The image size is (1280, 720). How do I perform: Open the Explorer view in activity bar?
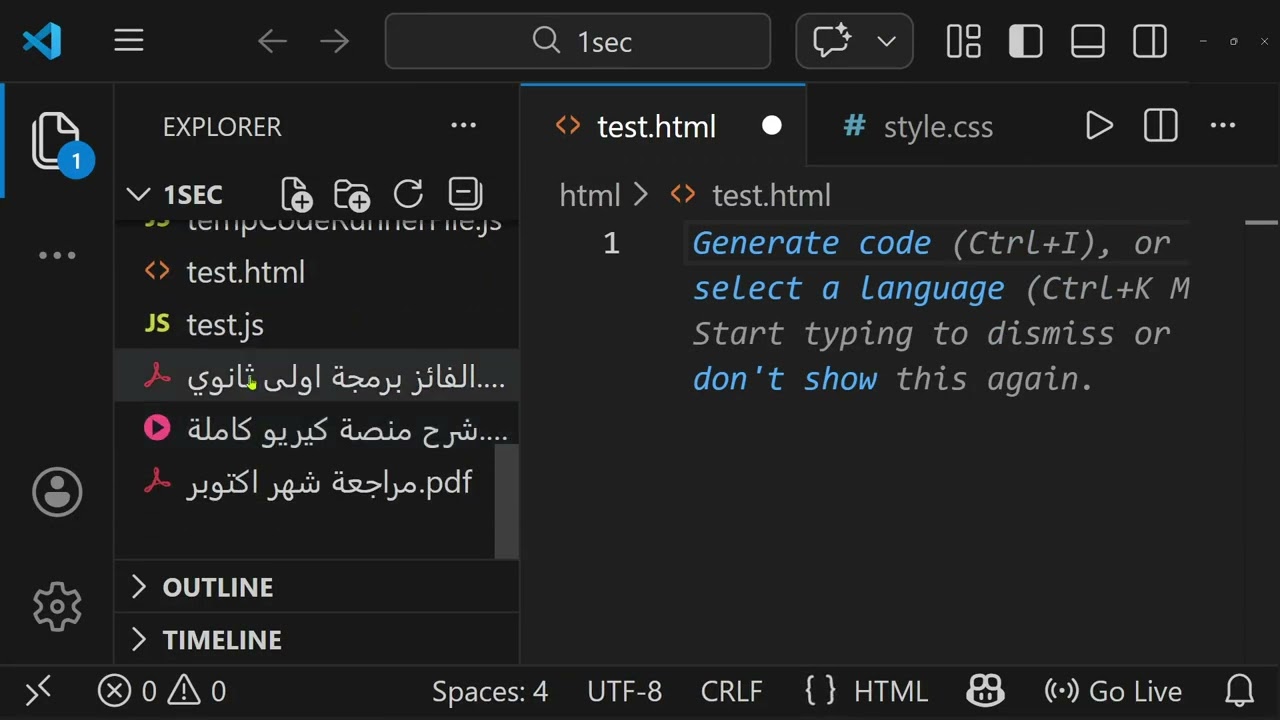coord(57,141)
